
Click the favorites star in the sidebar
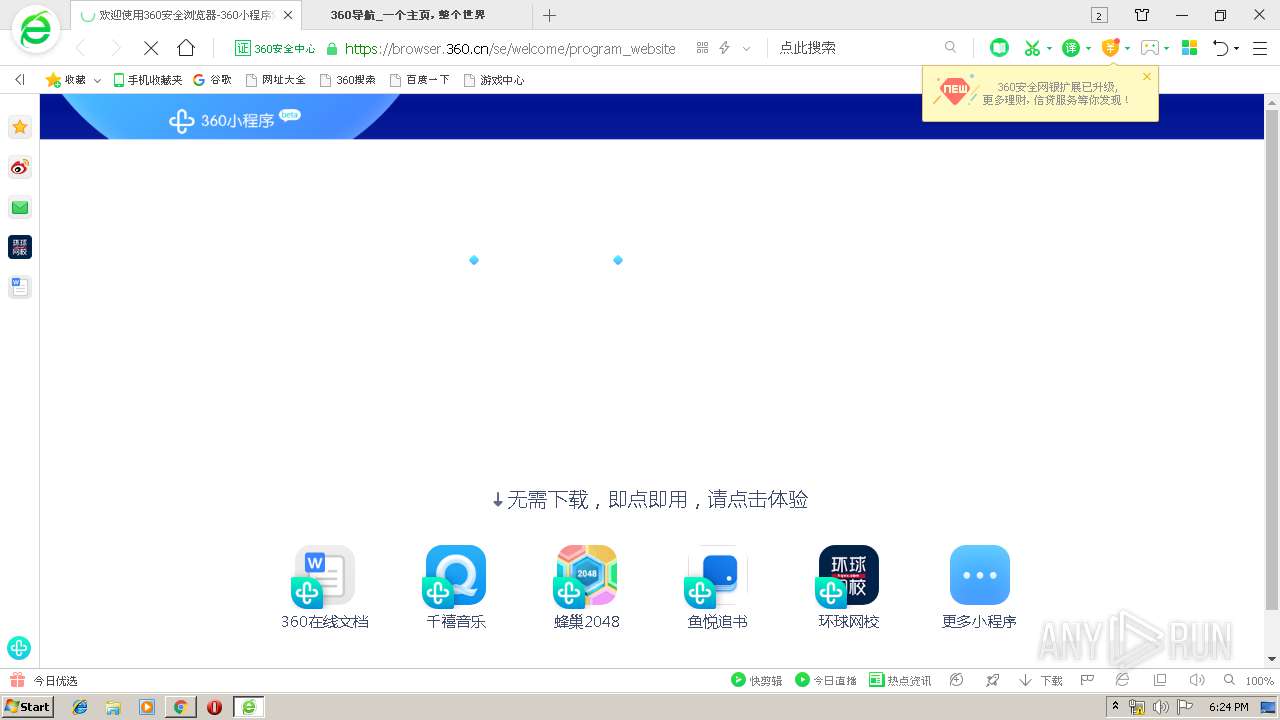(19, 127)
